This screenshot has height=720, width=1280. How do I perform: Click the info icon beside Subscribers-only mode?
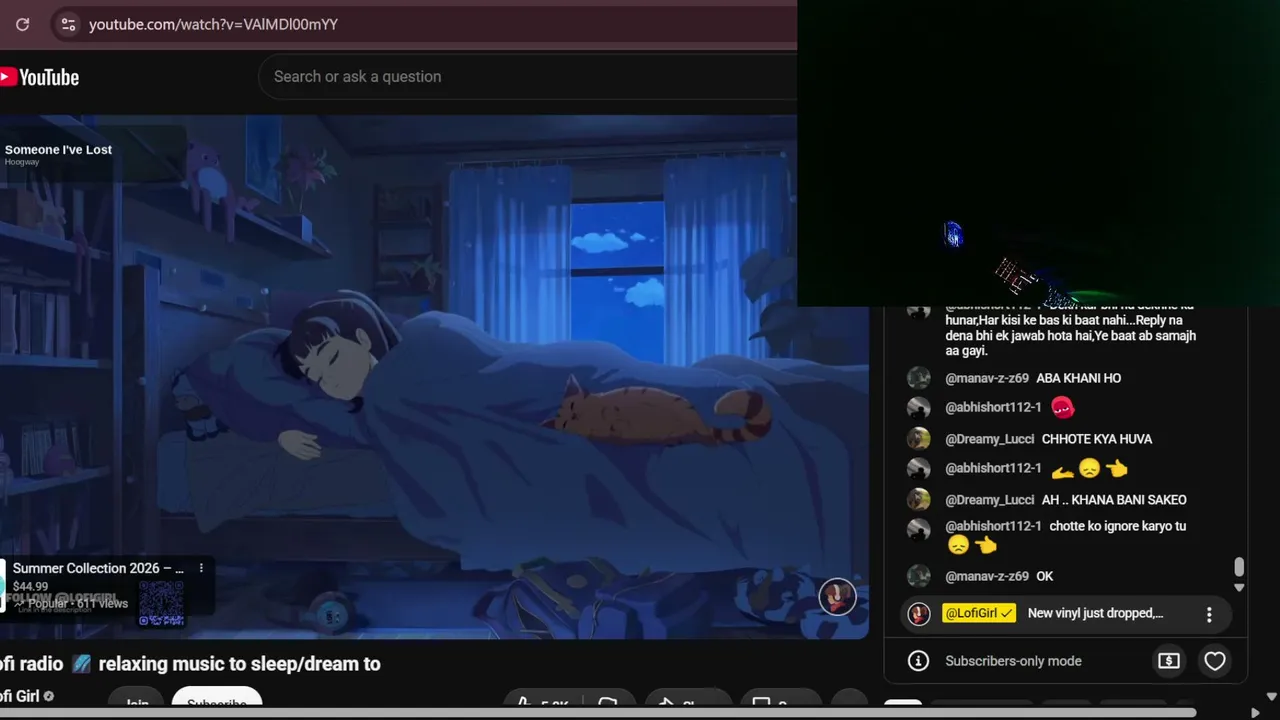click(918, 661)
